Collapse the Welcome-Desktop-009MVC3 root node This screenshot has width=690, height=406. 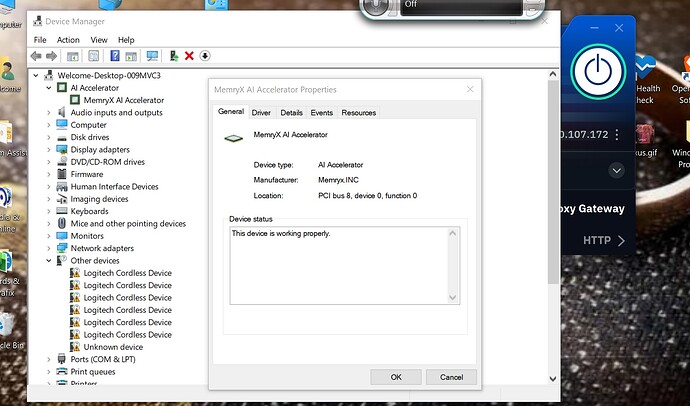point(36,75)
